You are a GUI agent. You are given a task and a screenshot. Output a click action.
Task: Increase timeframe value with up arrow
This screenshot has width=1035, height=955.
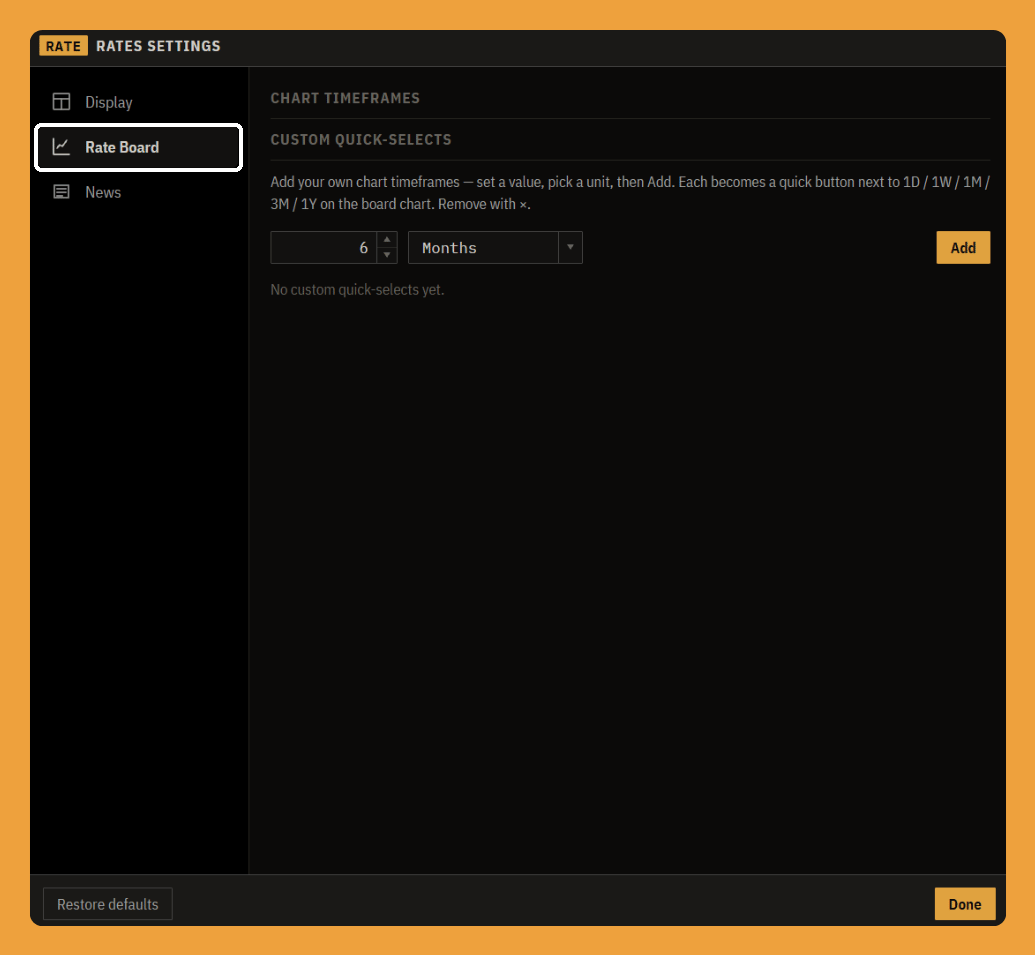(387, 240)
